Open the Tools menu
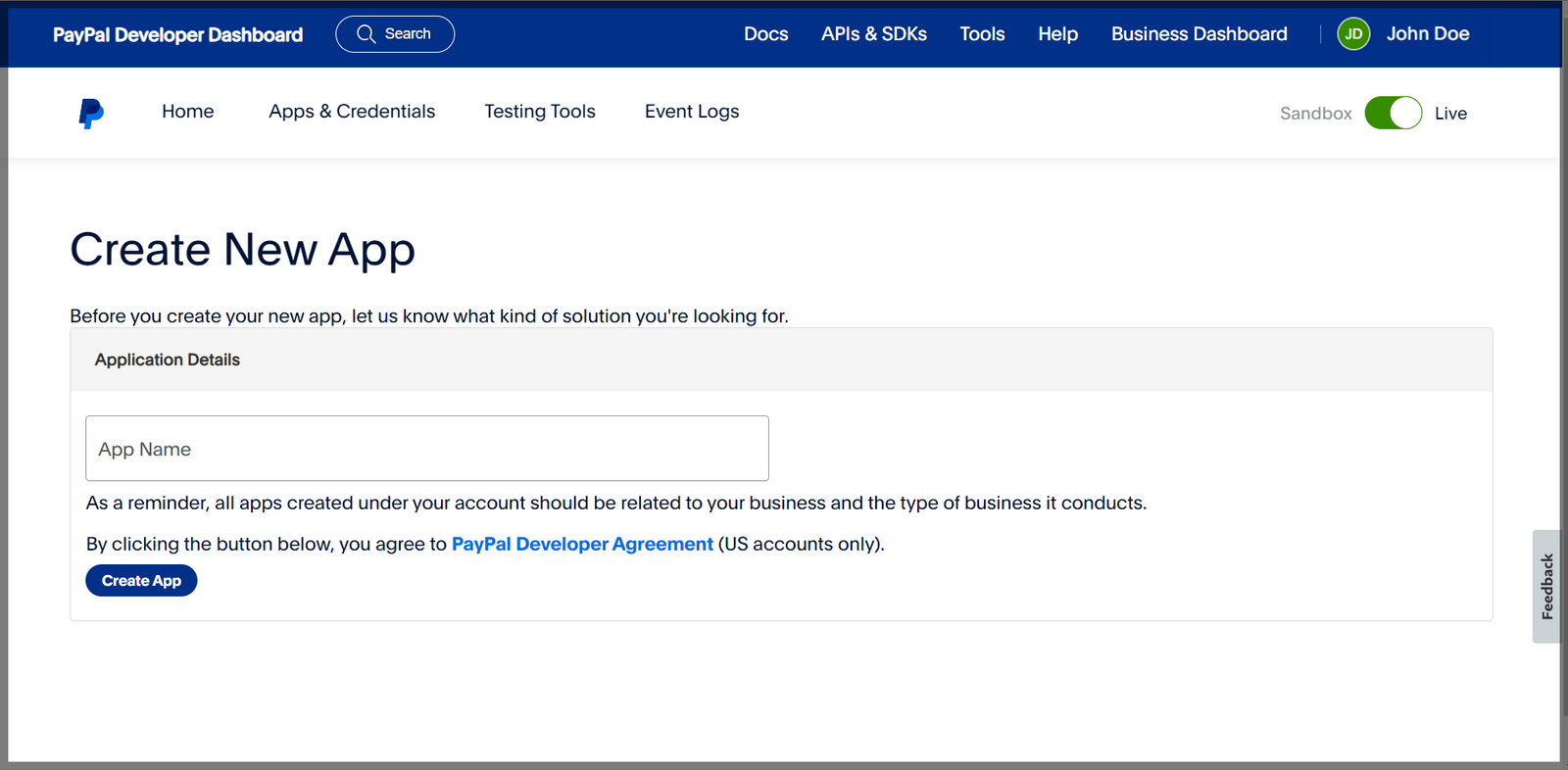The height and width of the screenshot is (770, 1568). coord(982,34)
